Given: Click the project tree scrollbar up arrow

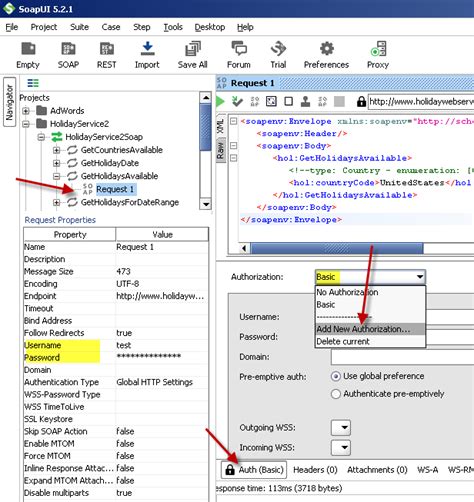Looking at the screenshot, I should 206,98.
